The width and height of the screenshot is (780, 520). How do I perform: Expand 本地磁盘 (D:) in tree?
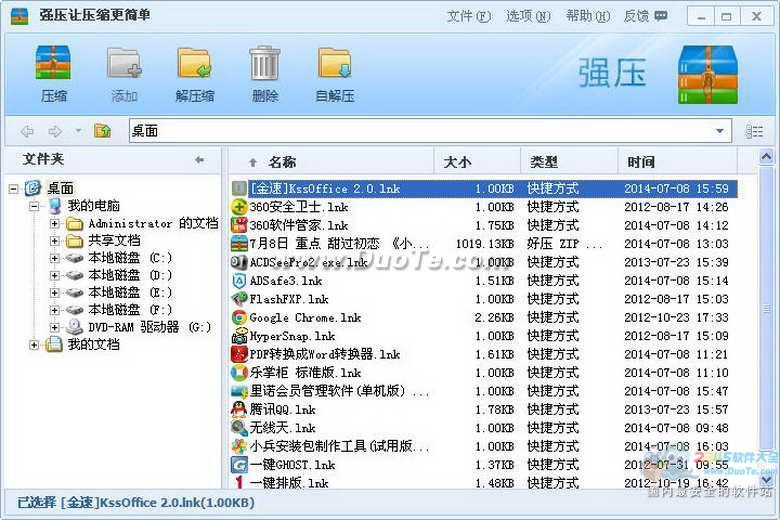[54, 275]
